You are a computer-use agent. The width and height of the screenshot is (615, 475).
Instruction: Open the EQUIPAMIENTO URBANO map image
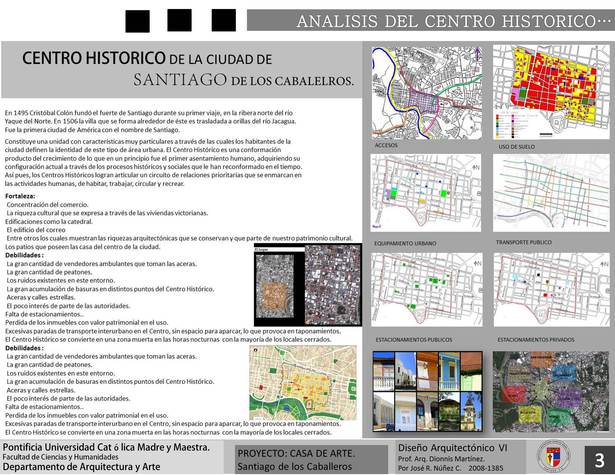tap(426, 193)
